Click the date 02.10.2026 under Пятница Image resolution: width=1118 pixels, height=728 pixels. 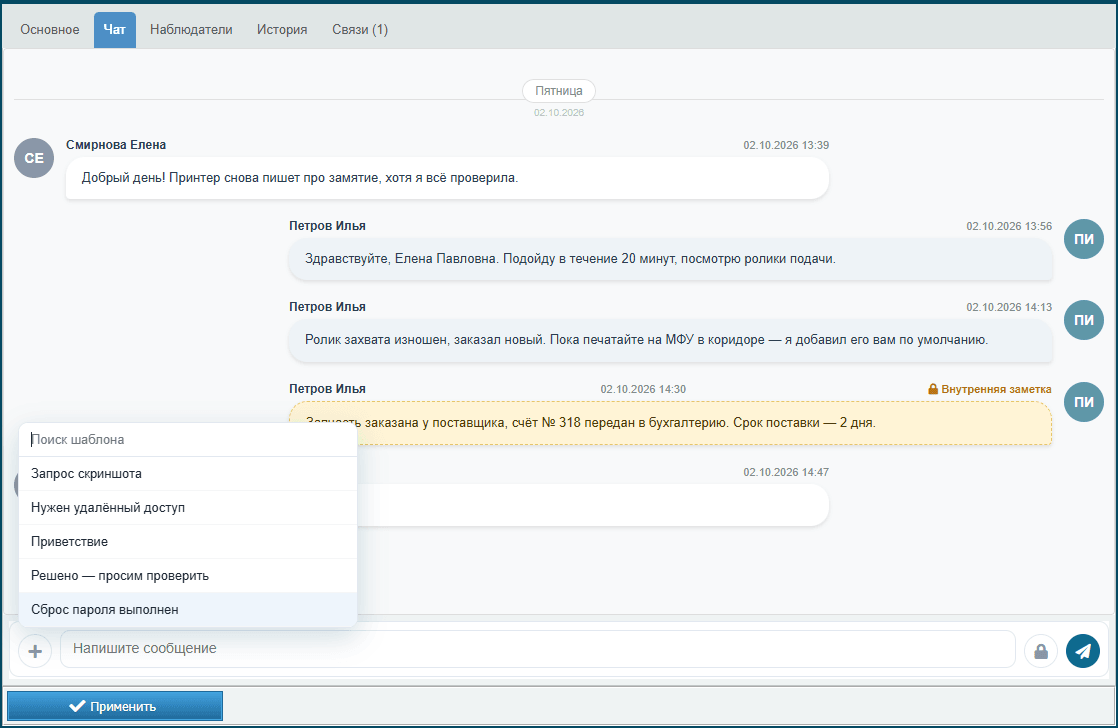point(559,113)
